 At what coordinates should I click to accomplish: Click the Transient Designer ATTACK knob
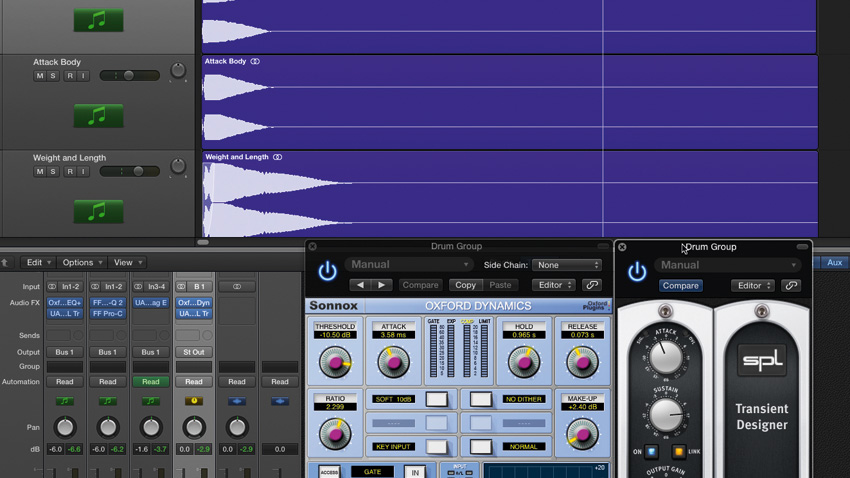pos(666,357)
